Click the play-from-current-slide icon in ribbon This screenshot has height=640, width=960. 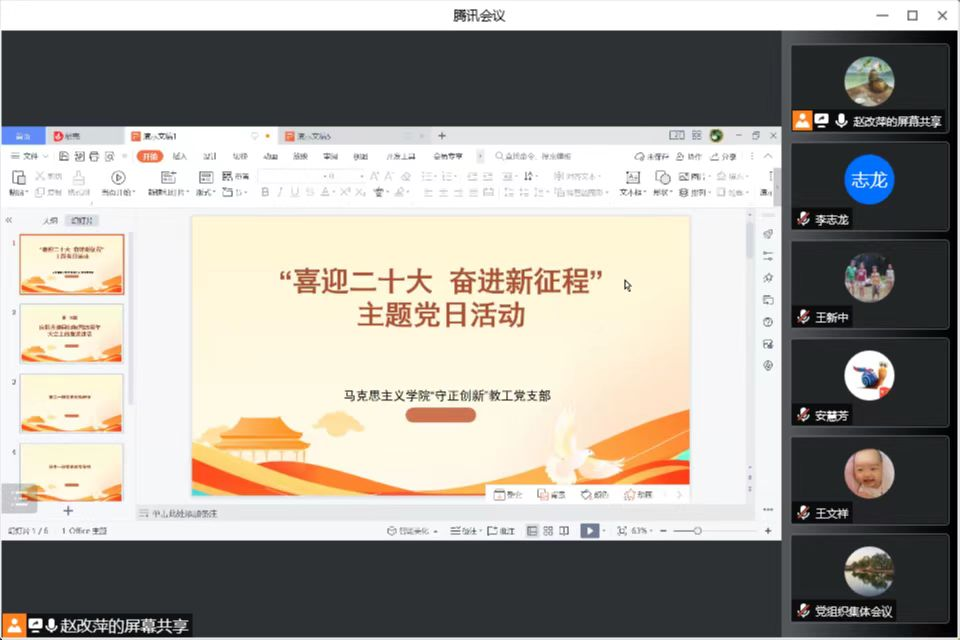coord(118,177)
